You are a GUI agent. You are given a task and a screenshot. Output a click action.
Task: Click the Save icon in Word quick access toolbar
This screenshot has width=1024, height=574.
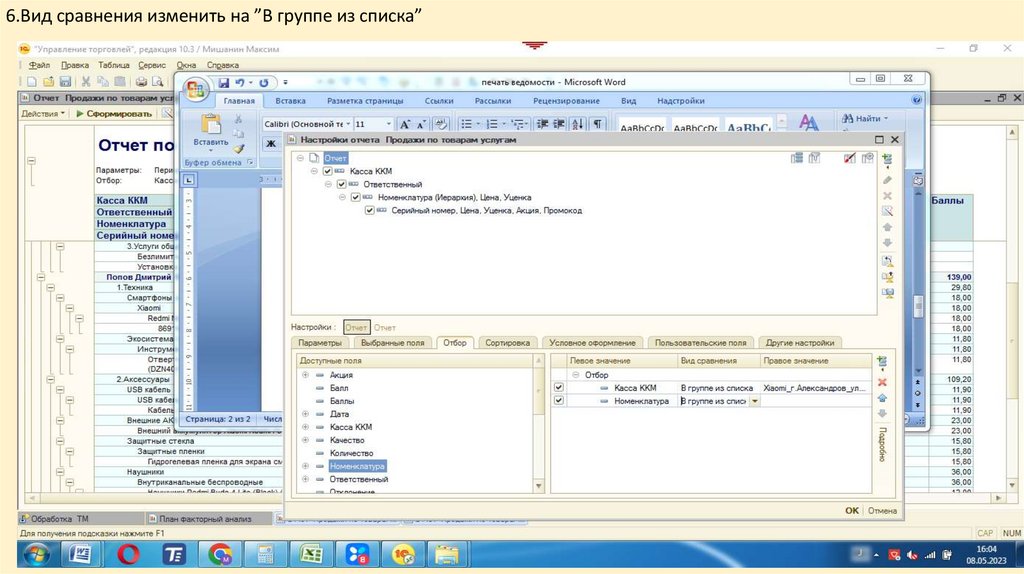224,82
